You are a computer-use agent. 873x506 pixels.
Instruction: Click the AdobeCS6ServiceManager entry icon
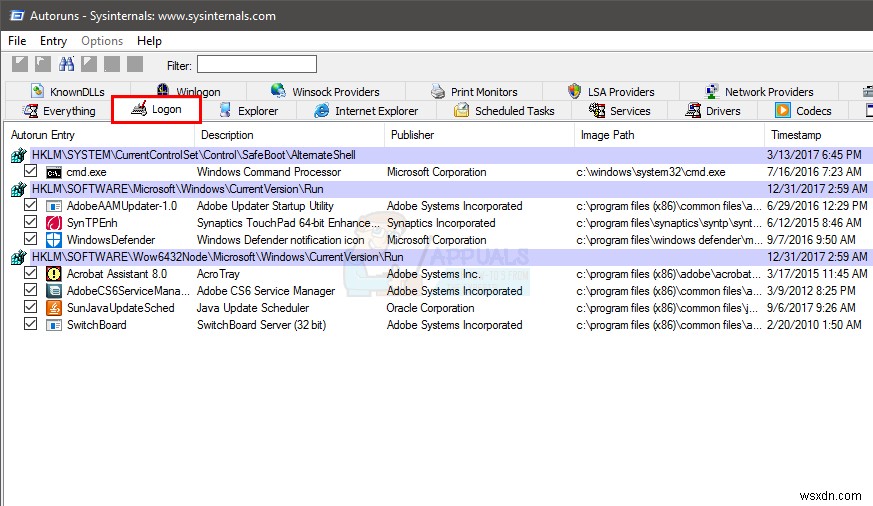click(x=54, y=291)
